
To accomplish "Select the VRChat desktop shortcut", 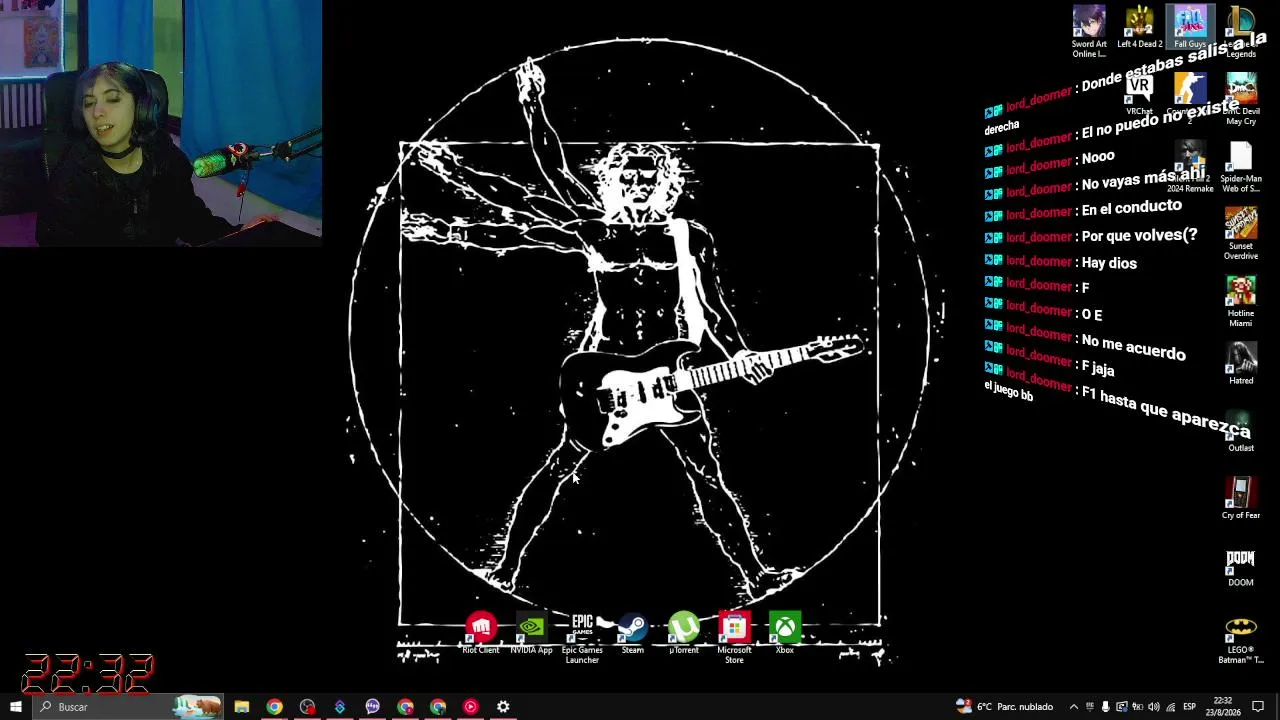I will point(1139,95).
